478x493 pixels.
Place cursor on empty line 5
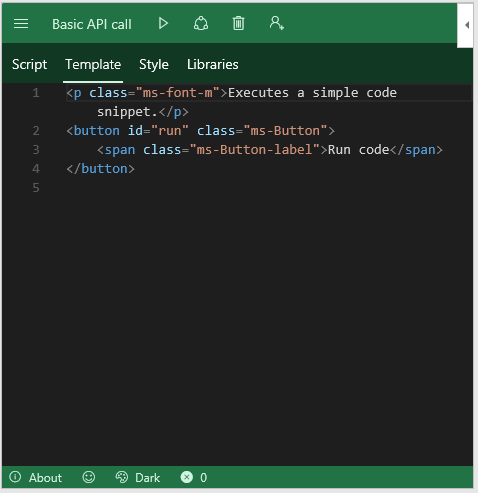(267, 188)
